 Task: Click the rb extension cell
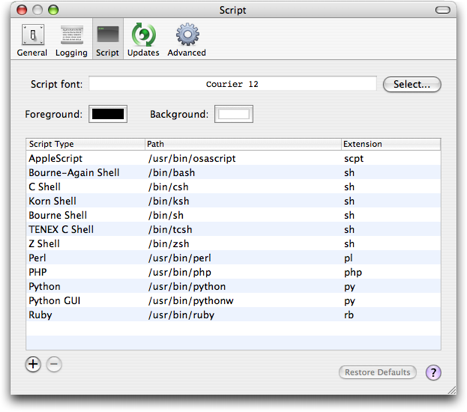[x=349, y=315]
